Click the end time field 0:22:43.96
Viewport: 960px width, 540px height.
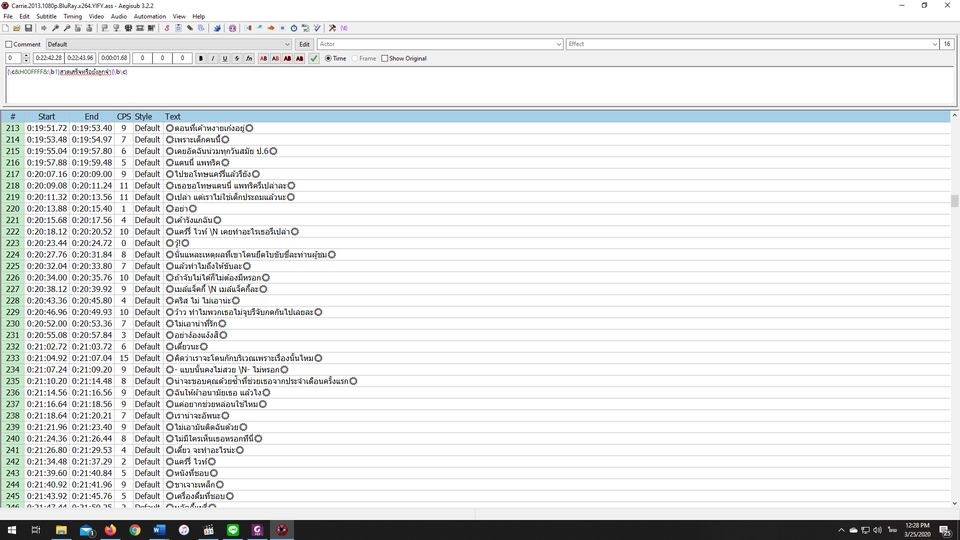[80, 58]
